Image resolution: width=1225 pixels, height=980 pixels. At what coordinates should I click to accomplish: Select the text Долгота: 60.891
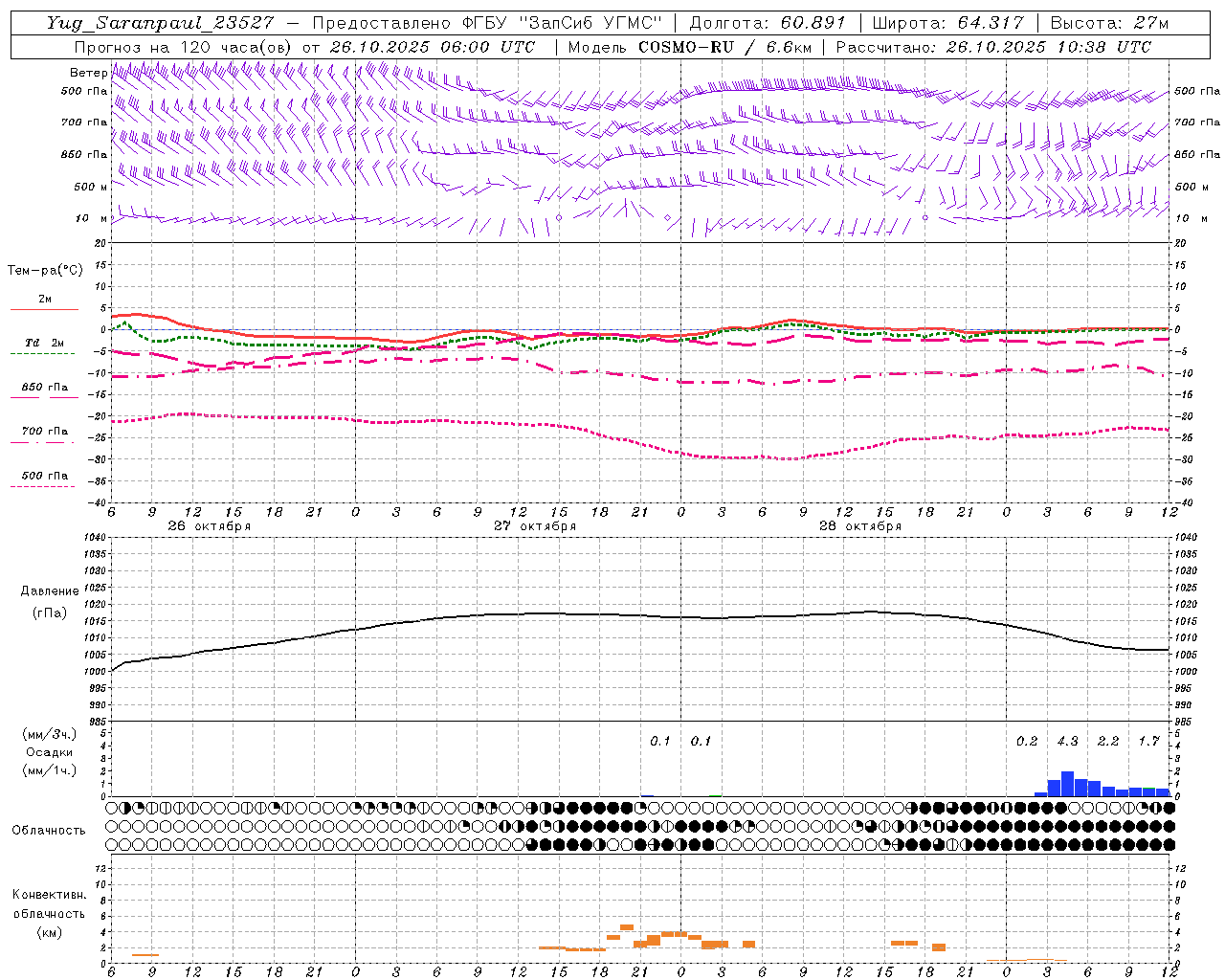[x=768, y=23]
